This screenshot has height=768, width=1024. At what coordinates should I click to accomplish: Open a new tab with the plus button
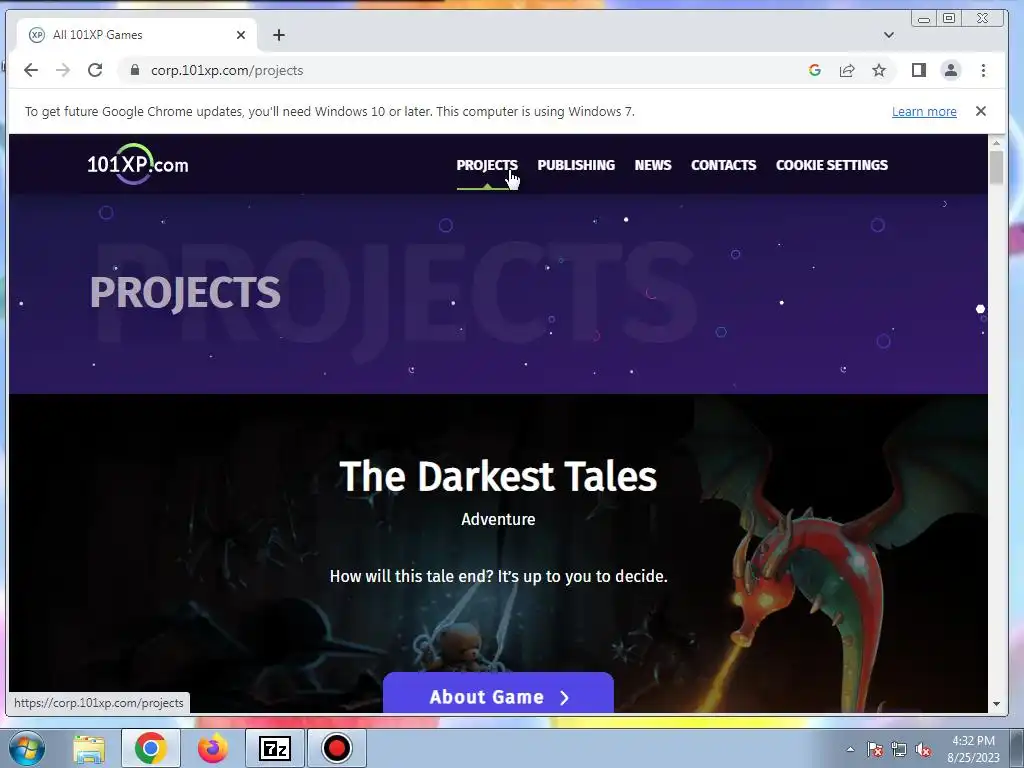279,35
